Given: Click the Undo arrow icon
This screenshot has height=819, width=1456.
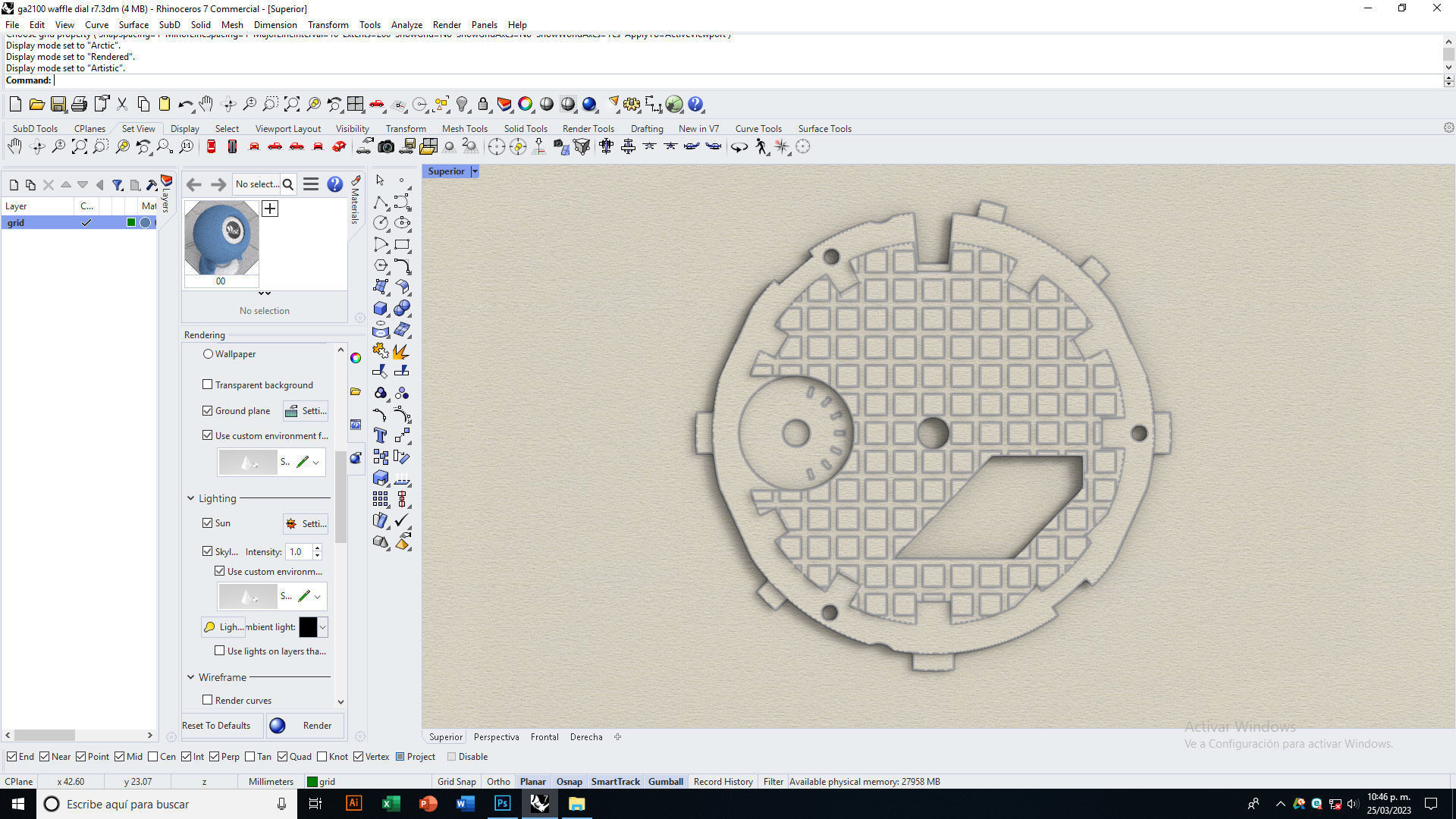Looking at the screenshot, I should click(185, 105).
